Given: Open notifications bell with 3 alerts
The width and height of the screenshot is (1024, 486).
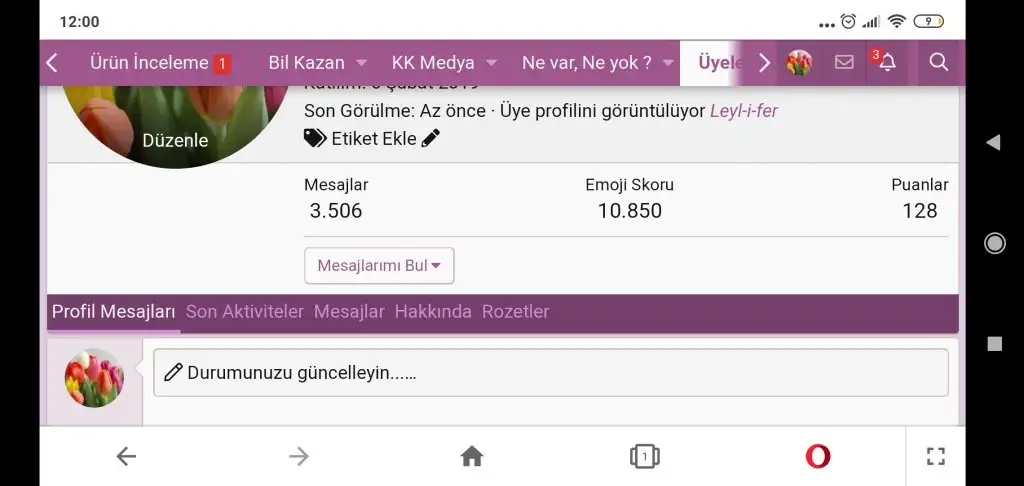Looking at the screenshot, I should pyautogui.click(x=887, y=63).
